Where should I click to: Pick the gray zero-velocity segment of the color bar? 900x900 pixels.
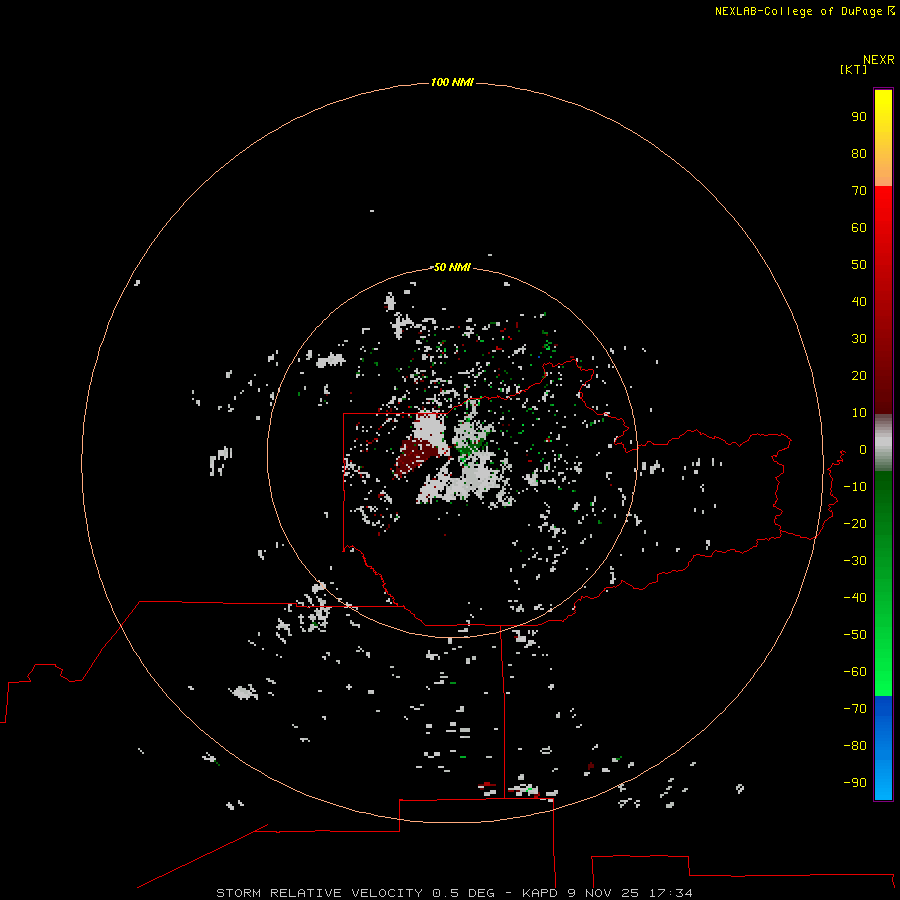click(x=883, y=443)
